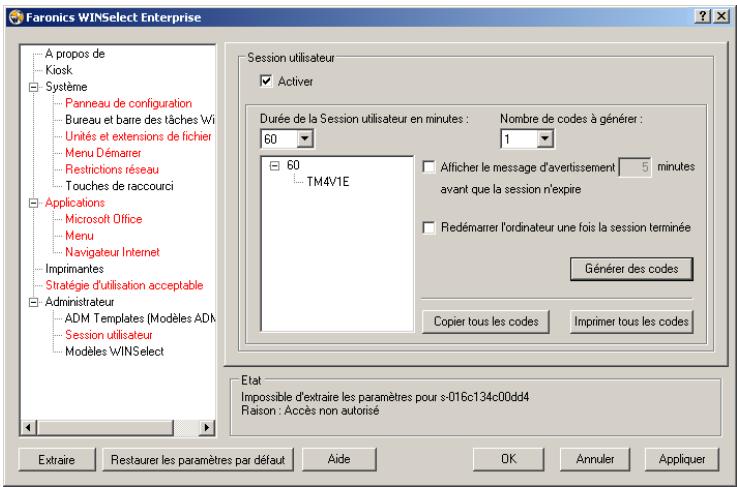The image size is (737, 487).
Task: Select Menu Démarrer in the tree
Action: (x=103, y=153)
